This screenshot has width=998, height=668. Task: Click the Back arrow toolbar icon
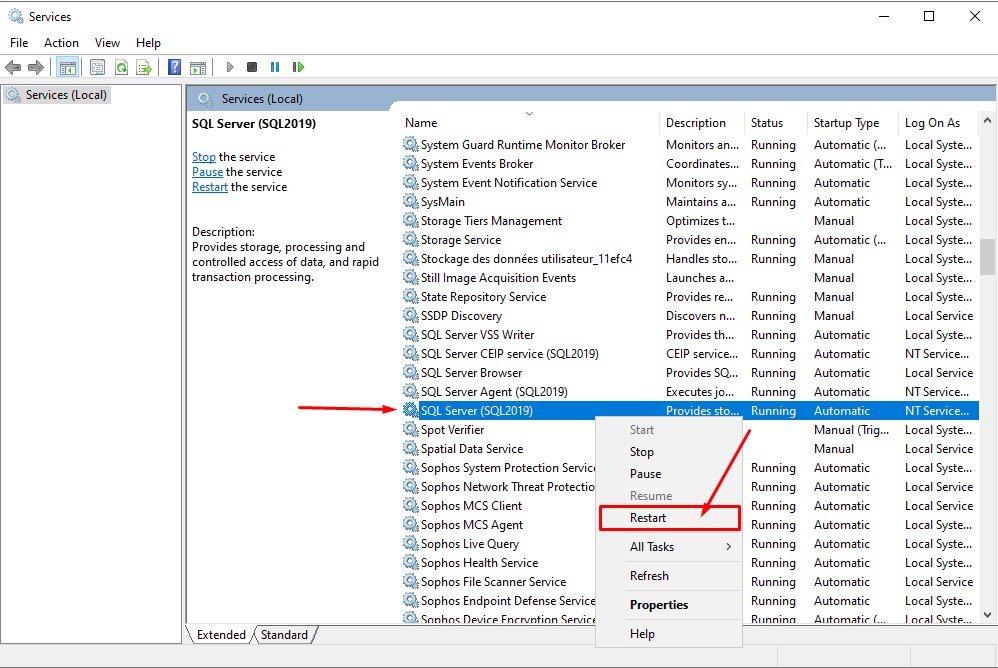point(13,67)
